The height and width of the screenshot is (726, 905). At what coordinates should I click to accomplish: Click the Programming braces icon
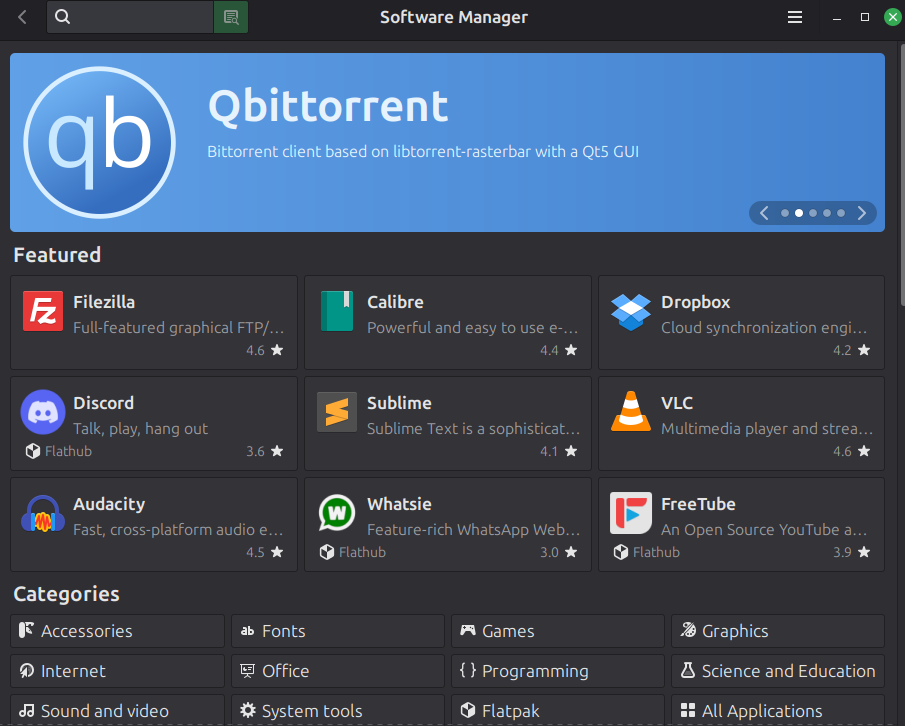pos(468,670)
